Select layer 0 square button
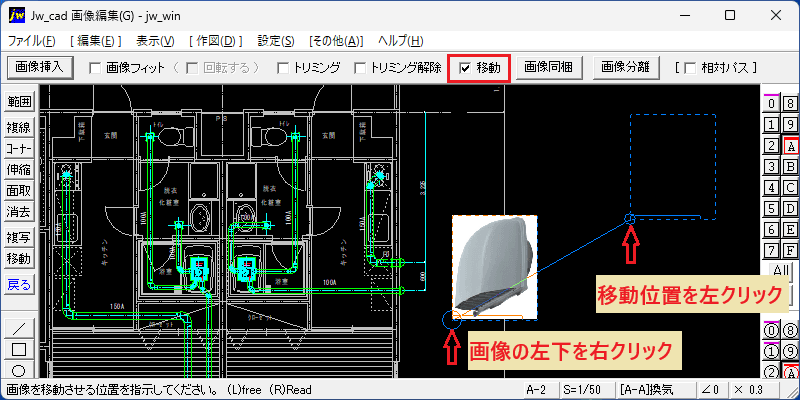Screen dimensions: 800x400 [x=772, y=104]
